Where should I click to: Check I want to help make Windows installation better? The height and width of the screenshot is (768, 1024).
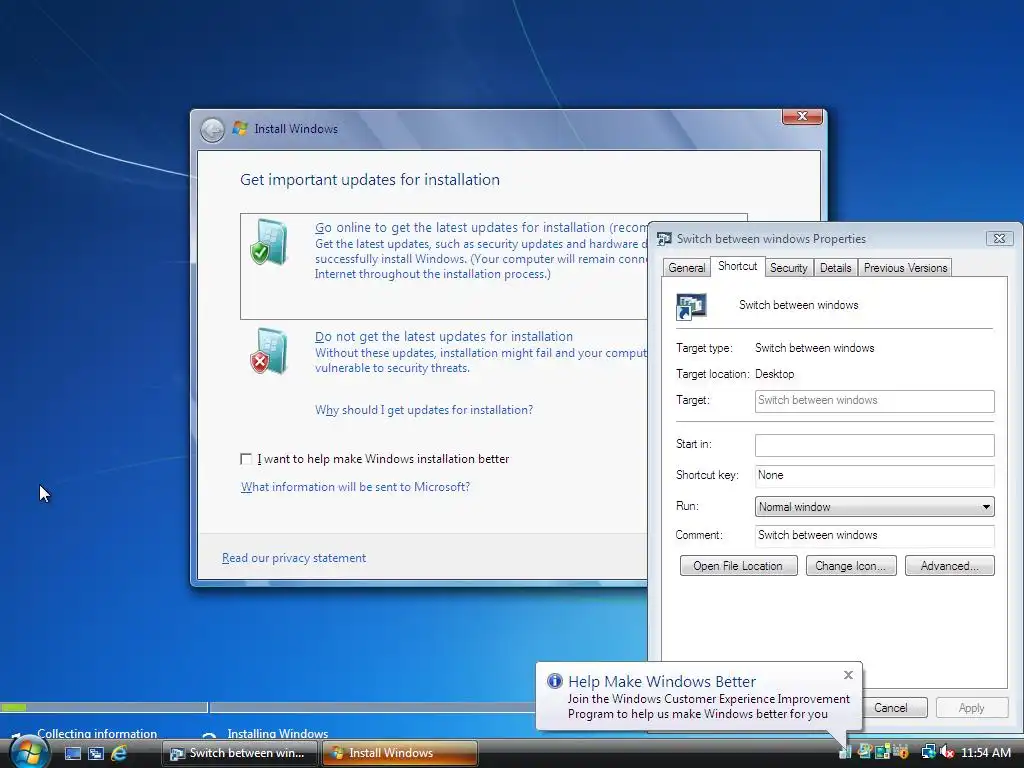246,459
